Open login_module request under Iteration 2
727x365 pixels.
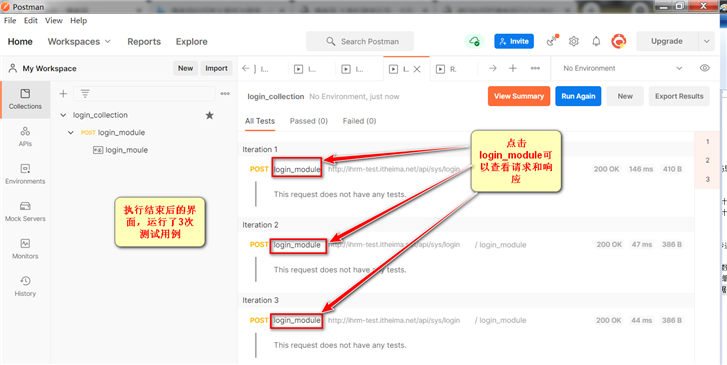pos(297,245)
